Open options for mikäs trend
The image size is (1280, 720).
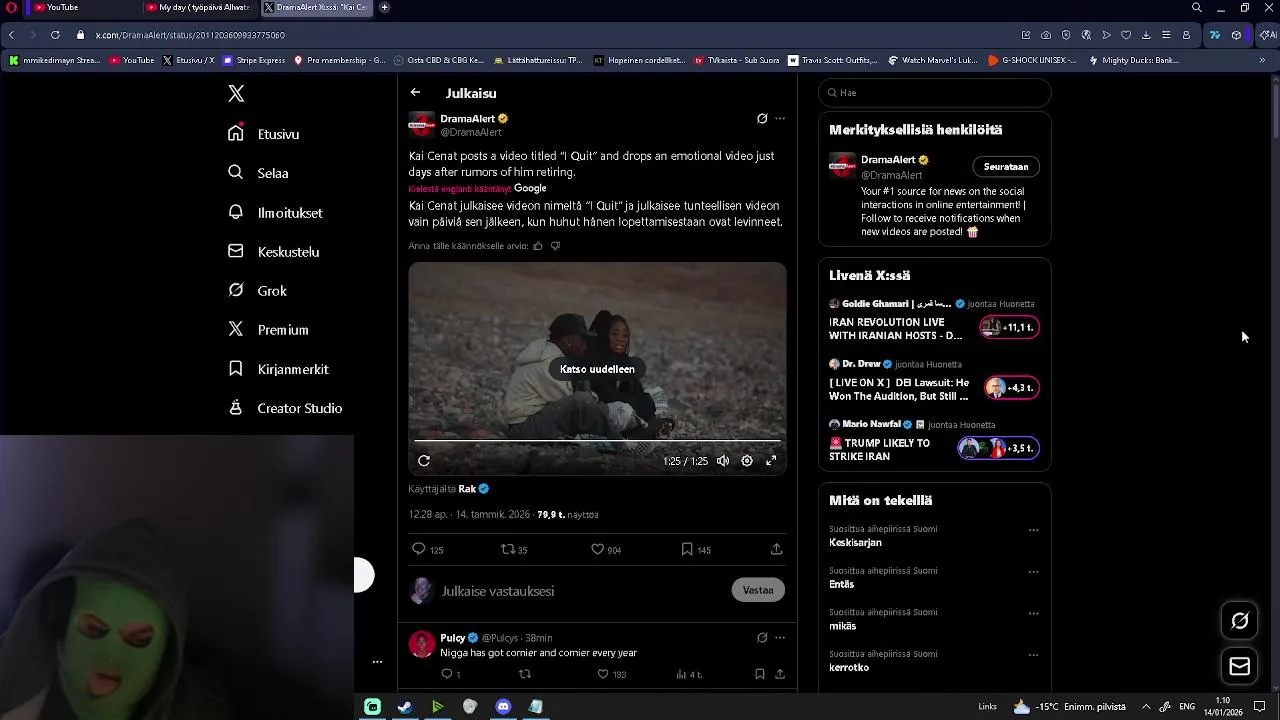(1034, 614)
